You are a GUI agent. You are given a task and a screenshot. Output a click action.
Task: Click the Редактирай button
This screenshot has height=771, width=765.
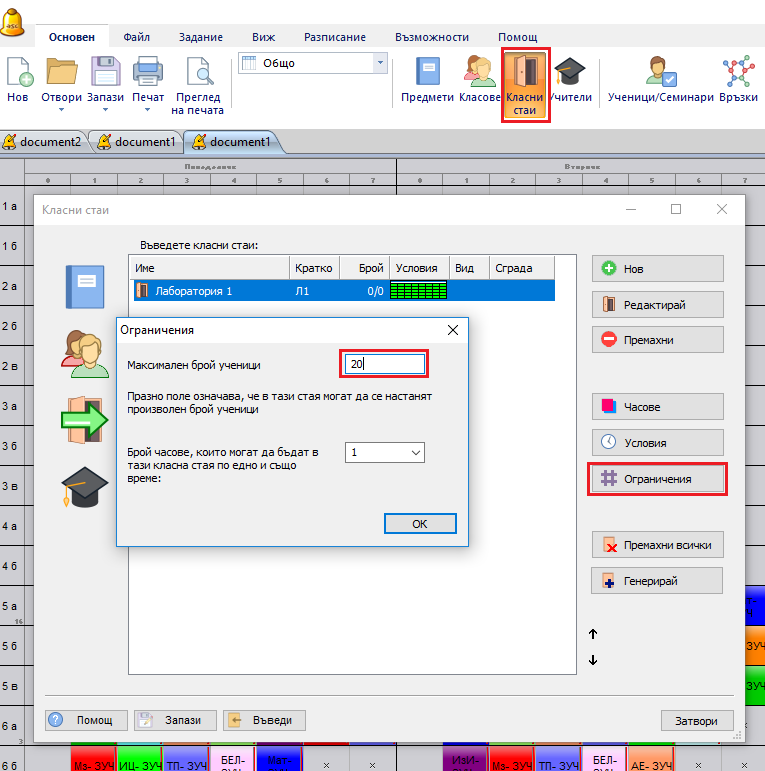click(657, 305)
